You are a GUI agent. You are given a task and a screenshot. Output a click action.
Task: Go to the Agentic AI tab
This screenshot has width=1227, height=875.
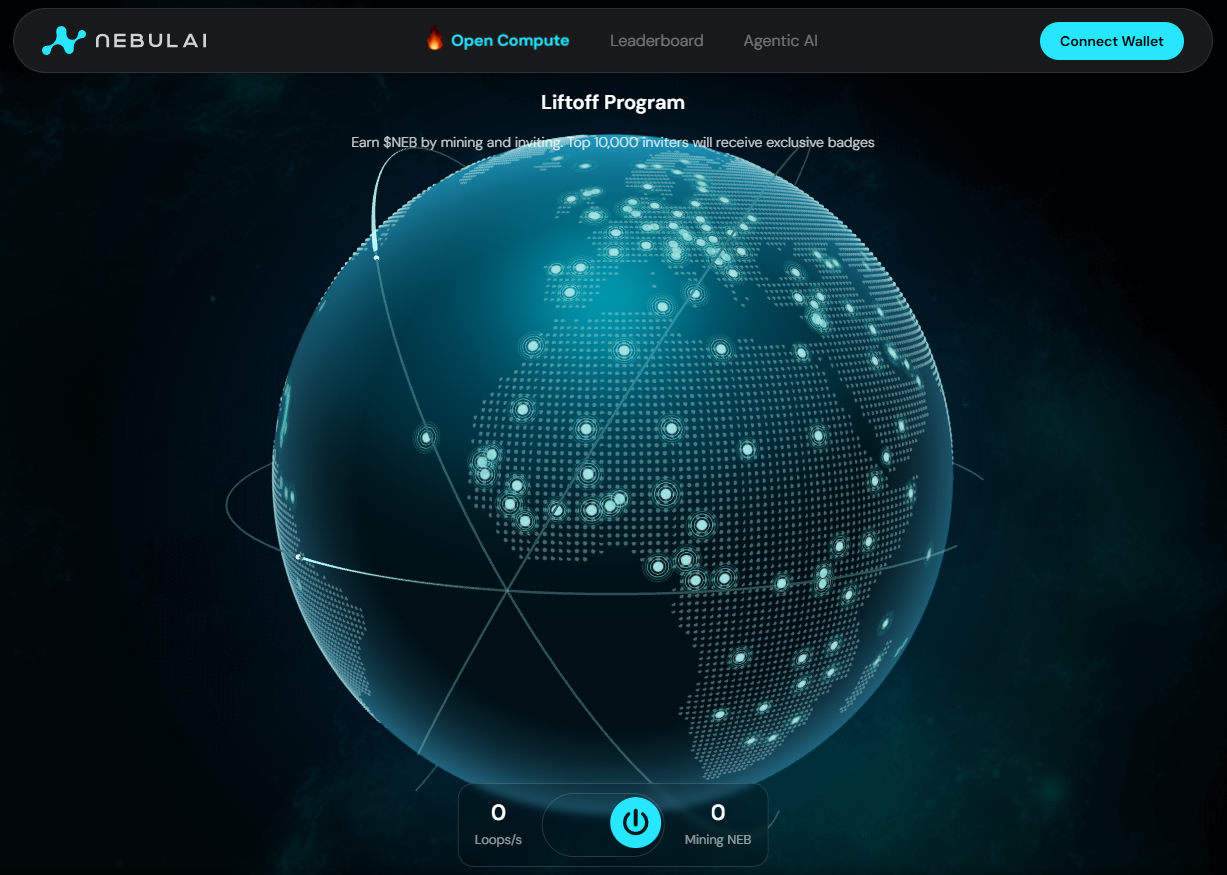pos(780,41)
